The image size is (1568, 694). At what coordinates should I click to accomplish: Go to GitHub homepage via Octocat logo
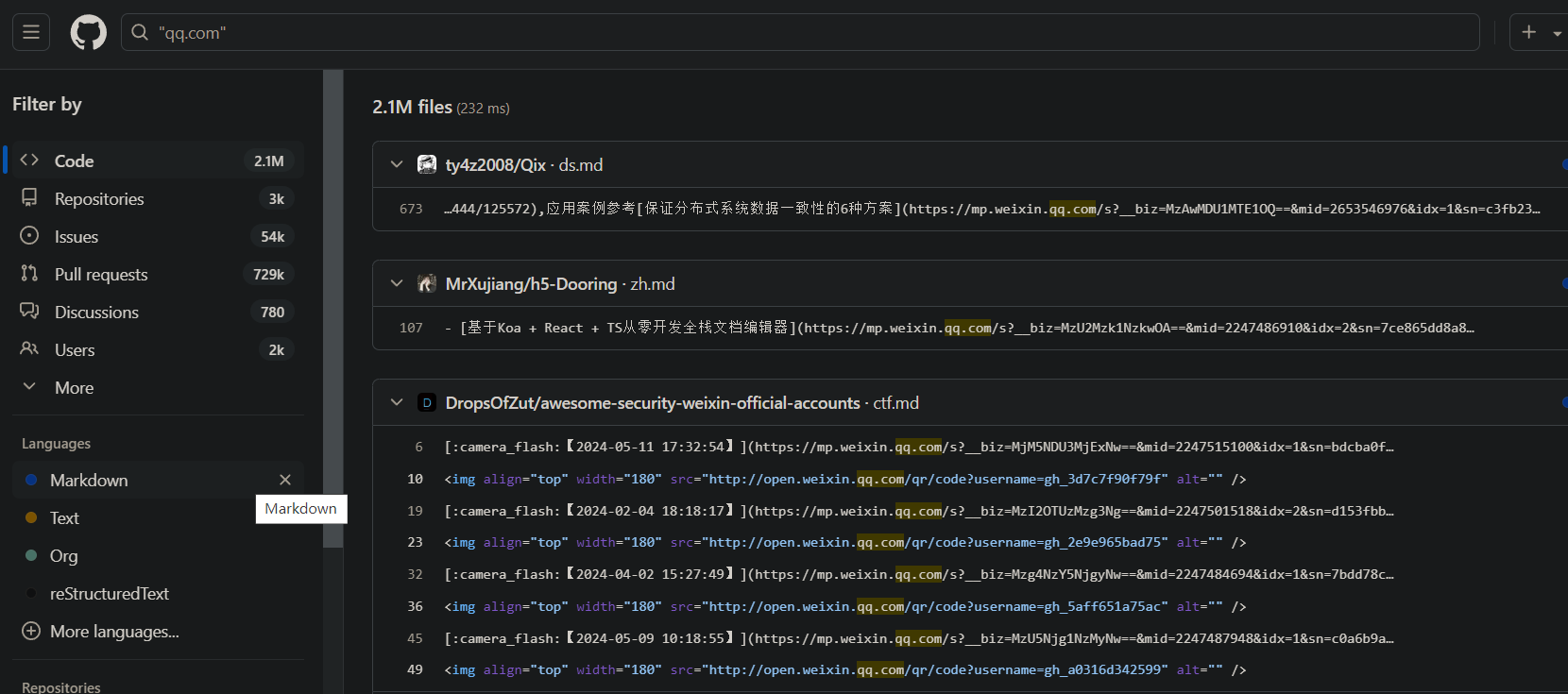point(89,32)
